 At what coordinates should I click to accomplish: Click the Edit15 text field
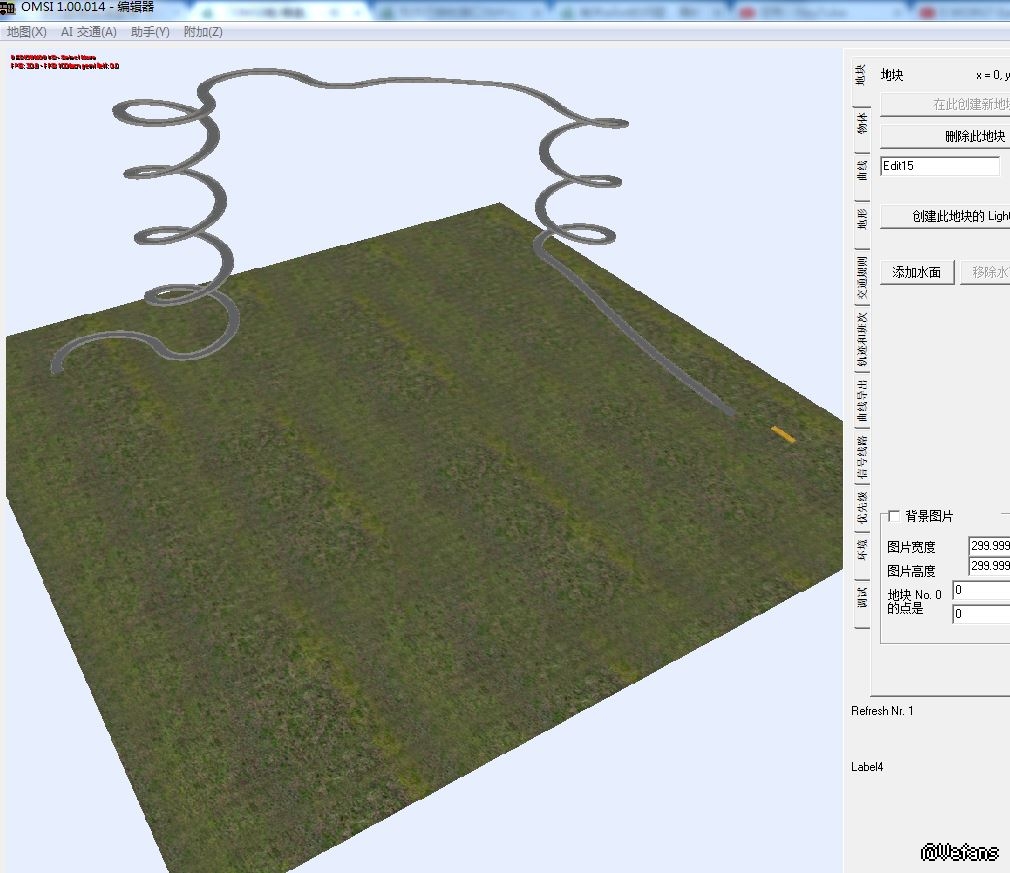pyautogui.click(x=939, y=166)
